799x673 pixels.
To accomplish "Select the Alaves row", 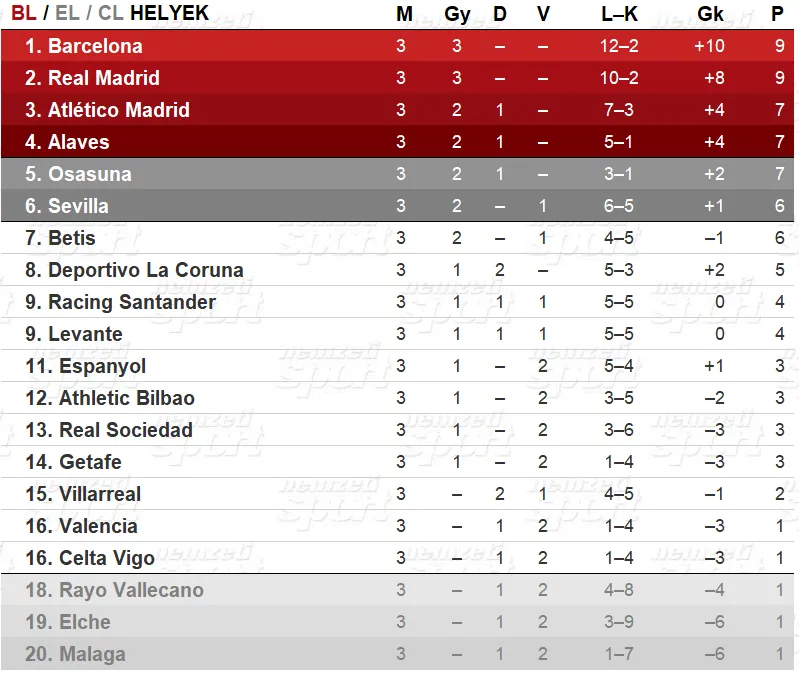I will click(x=397, y=142).
